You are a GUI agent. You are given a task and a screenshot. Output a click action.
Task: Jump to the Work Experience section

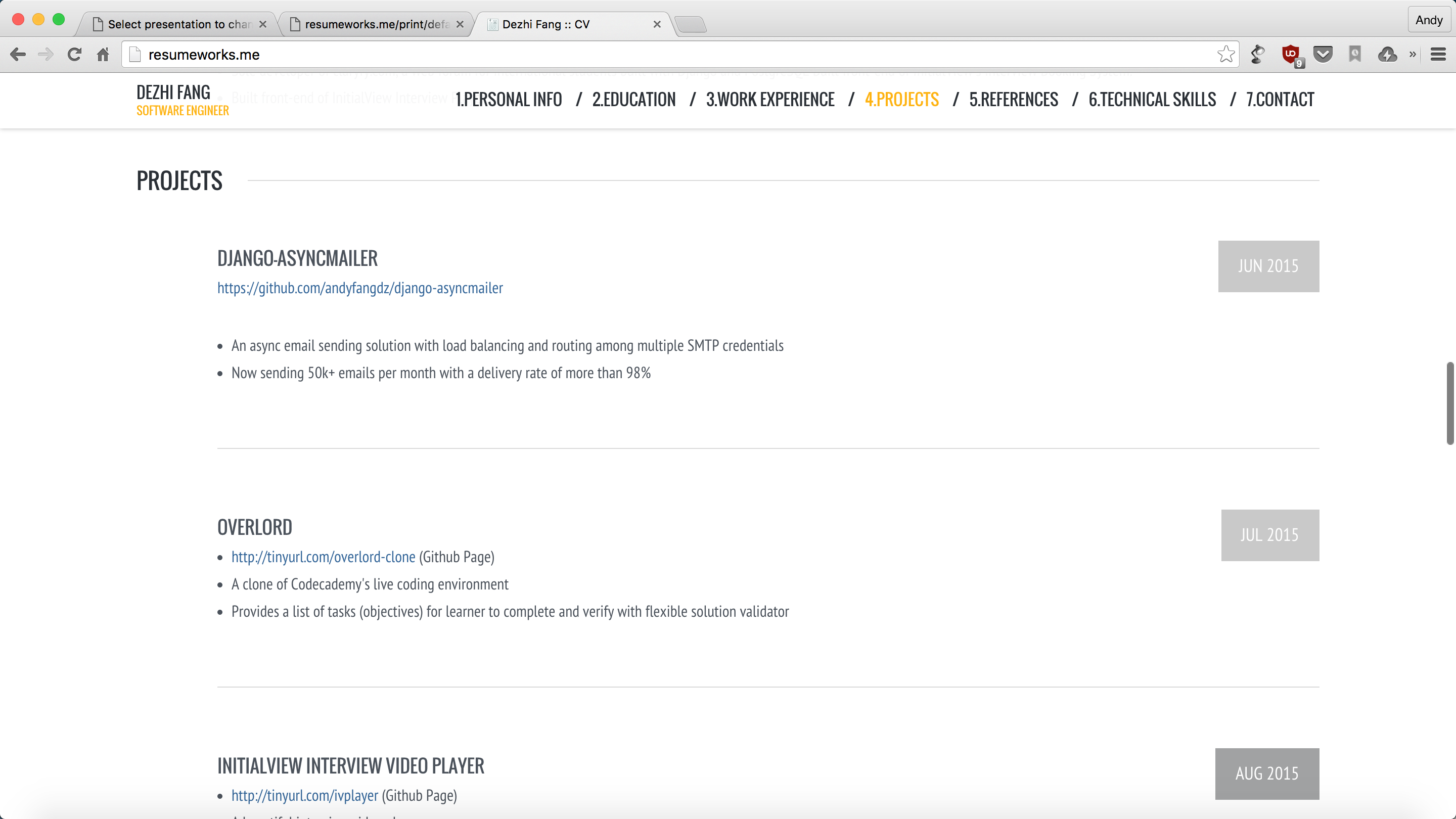[x=770, y=100]
